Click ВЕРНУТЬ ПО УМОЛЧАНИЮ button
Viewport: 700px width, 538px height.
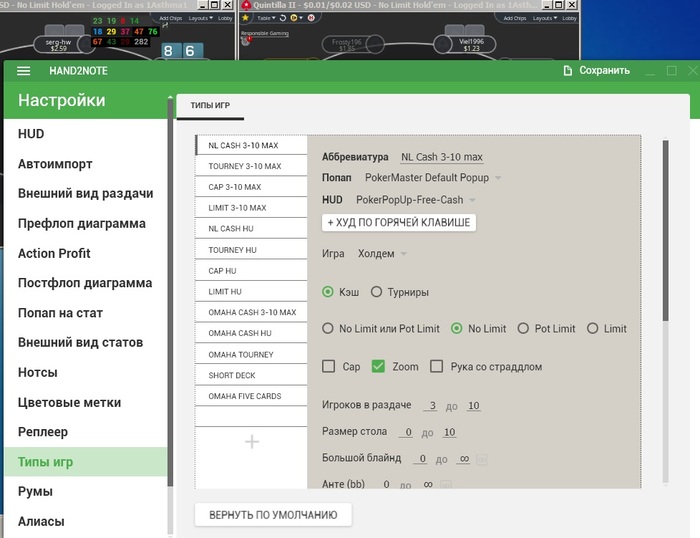(273, 515)
